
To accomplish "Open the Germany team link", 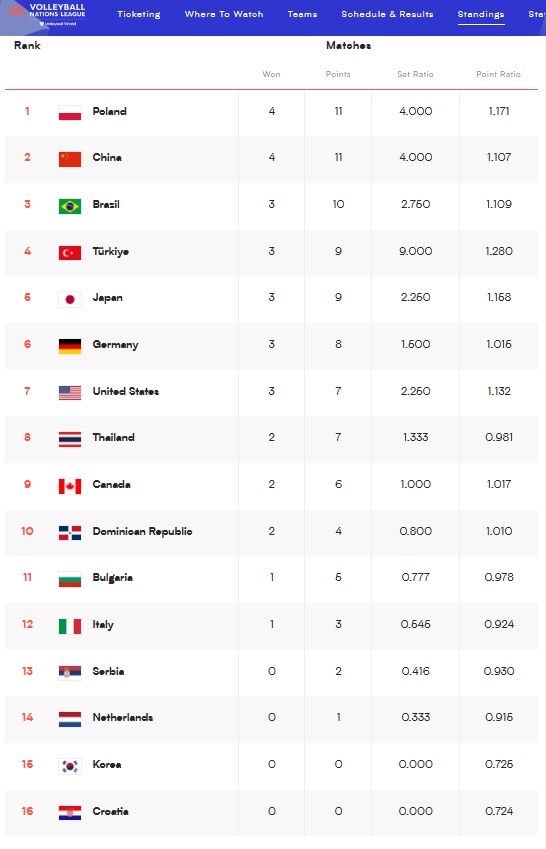I will click(x=115, y=344).
